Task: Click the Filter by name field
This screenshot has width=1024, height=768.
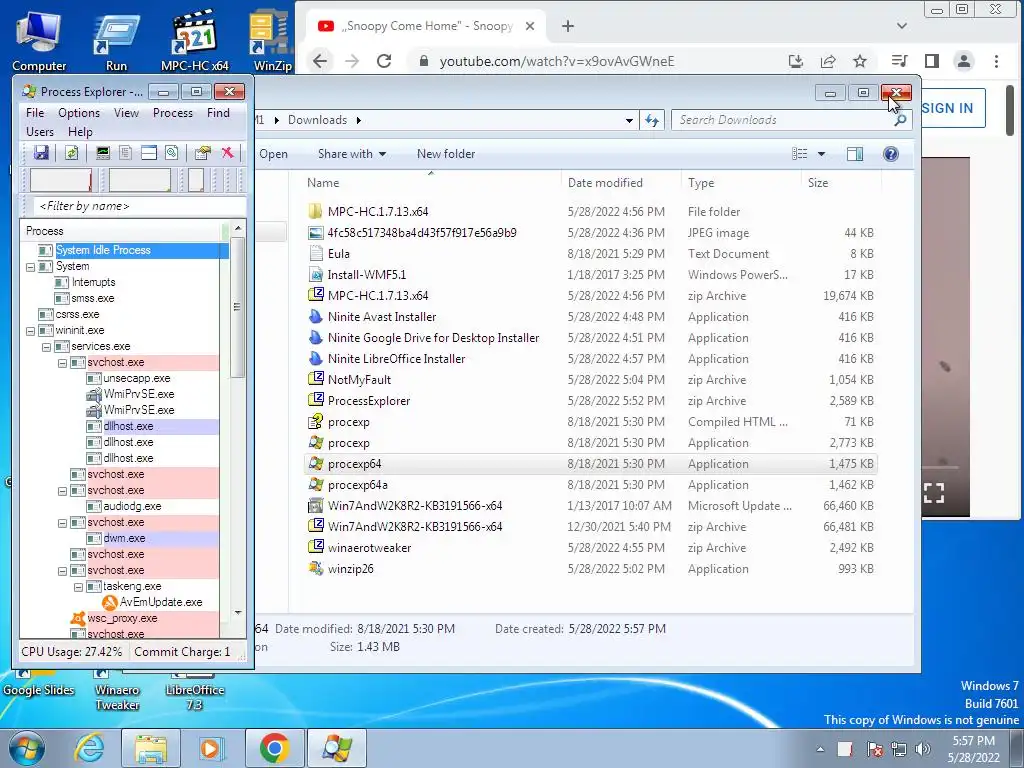Action: click(x=140, y=206)
